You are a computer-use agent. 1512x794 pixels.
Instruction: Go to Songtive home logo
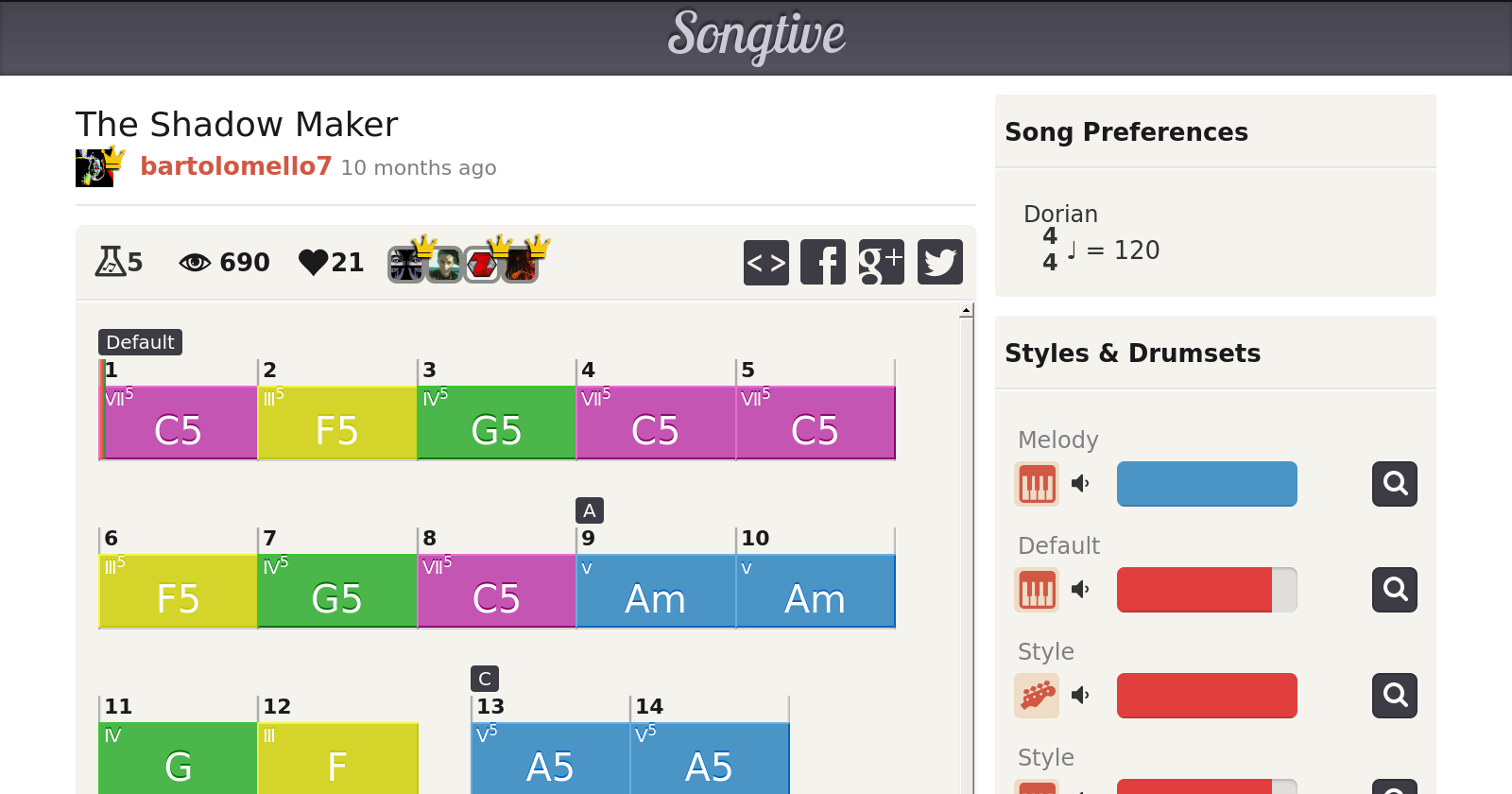click(756, 36)
